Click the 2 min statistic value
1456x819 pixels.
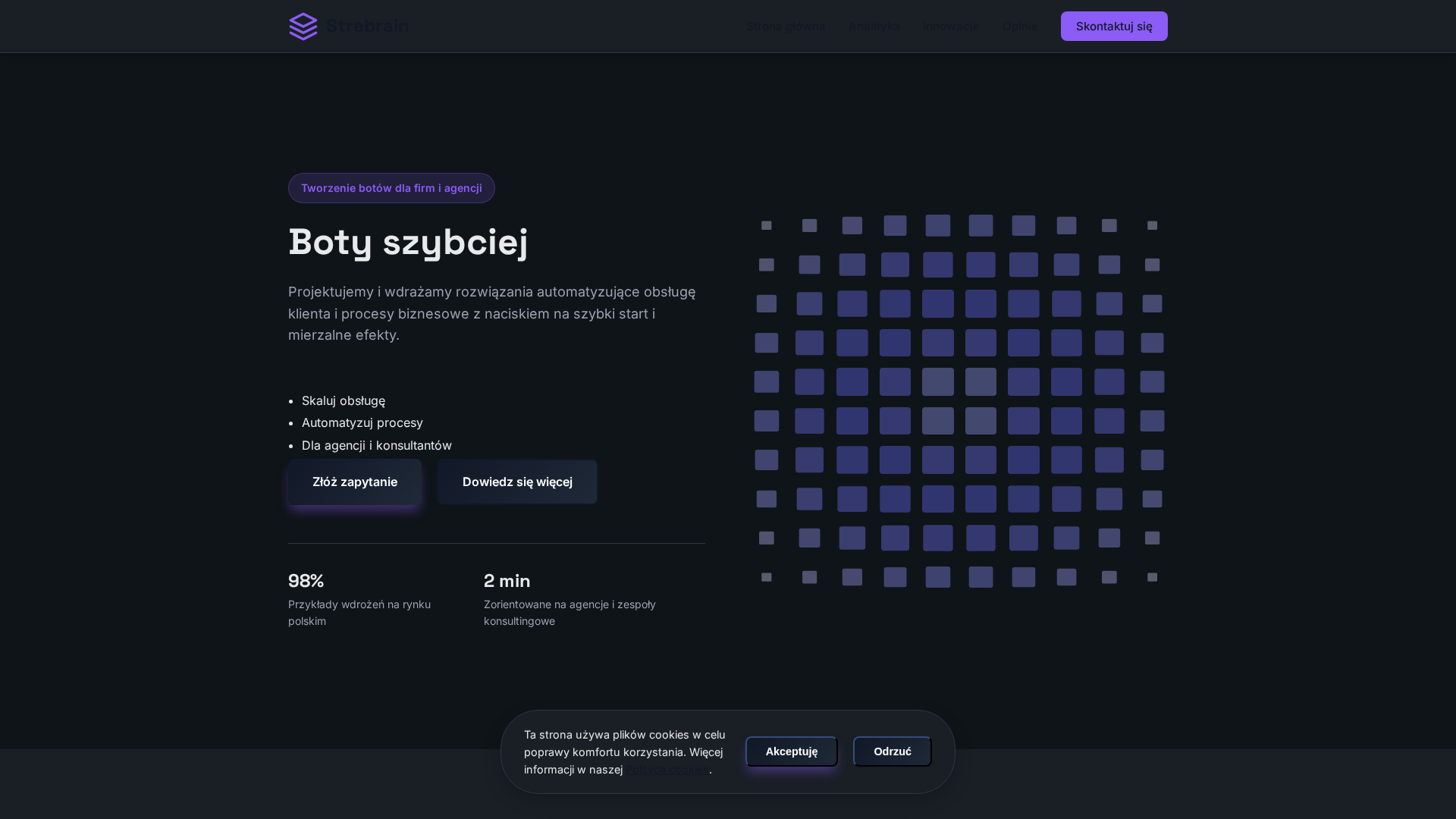coord(507,581)
